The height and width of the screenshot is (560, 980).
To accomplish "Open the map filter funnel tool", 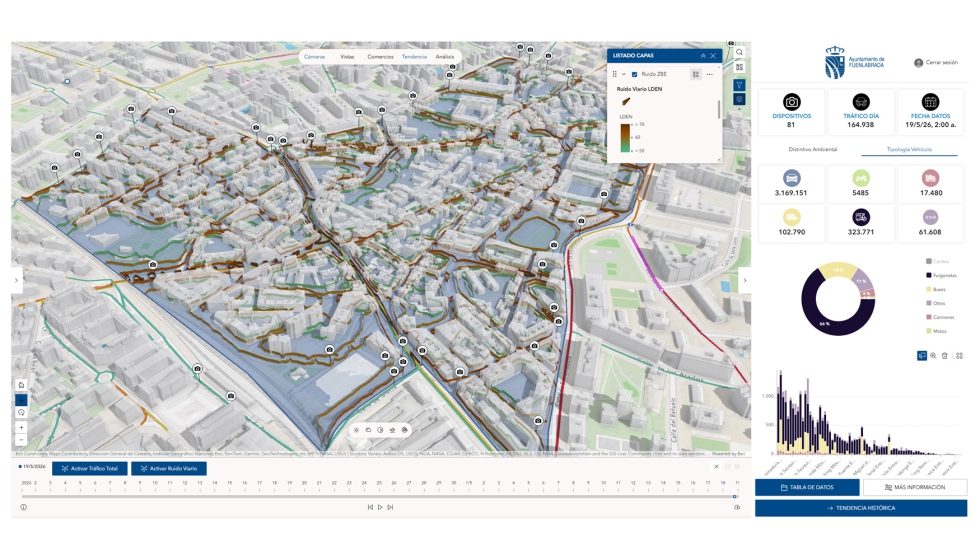I will point(739,85).
